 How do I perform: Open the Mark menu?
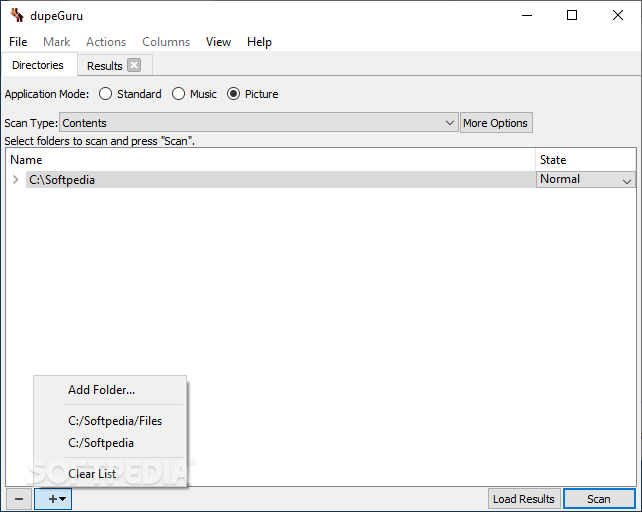coord(57,42)
